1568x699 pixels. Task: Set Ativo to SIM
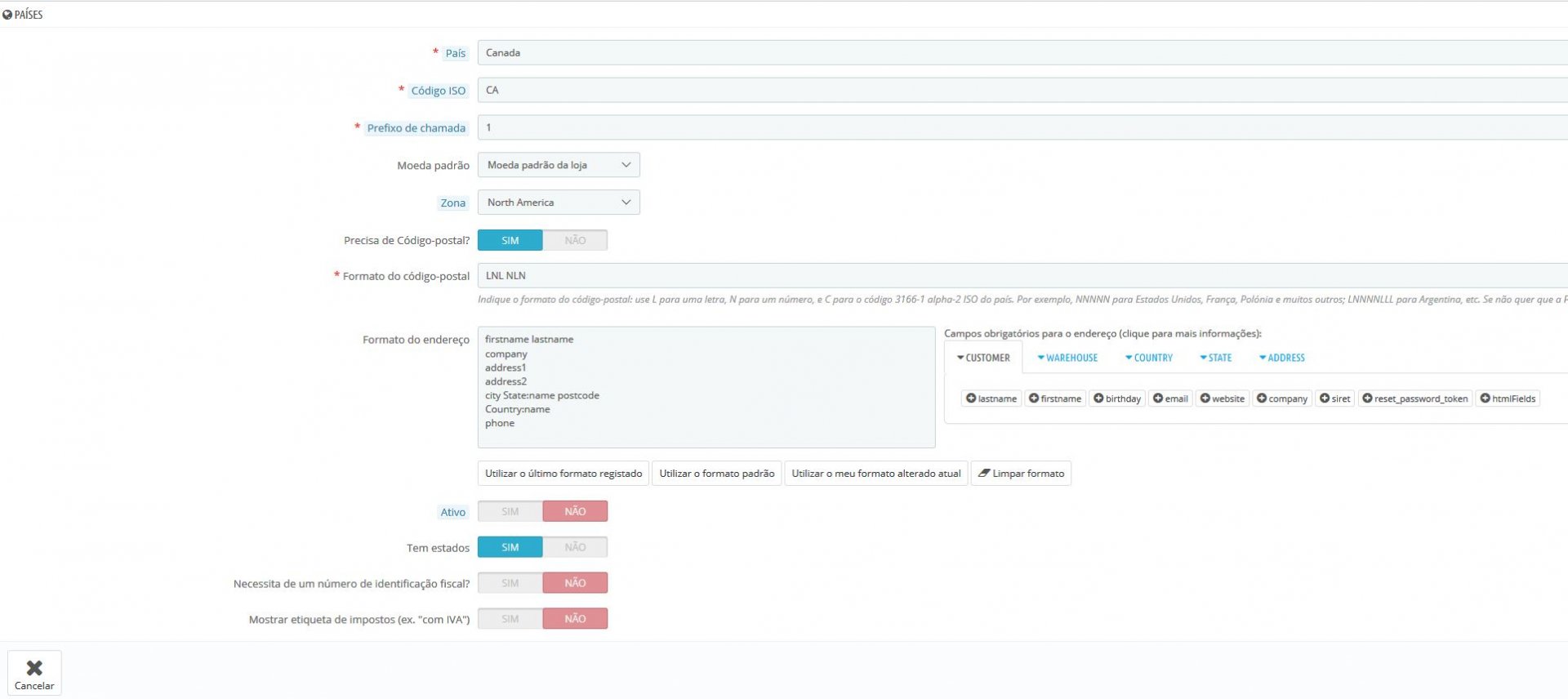[510, 511]
